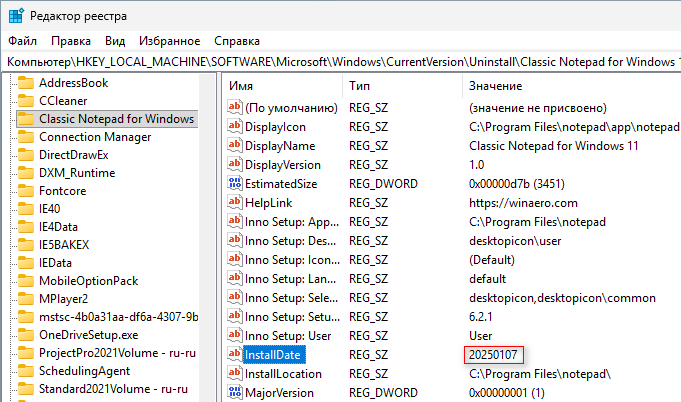Click the https://winaero.com value data
The width and height of the screenshot is (681, 402).
(x=523, y=203)
